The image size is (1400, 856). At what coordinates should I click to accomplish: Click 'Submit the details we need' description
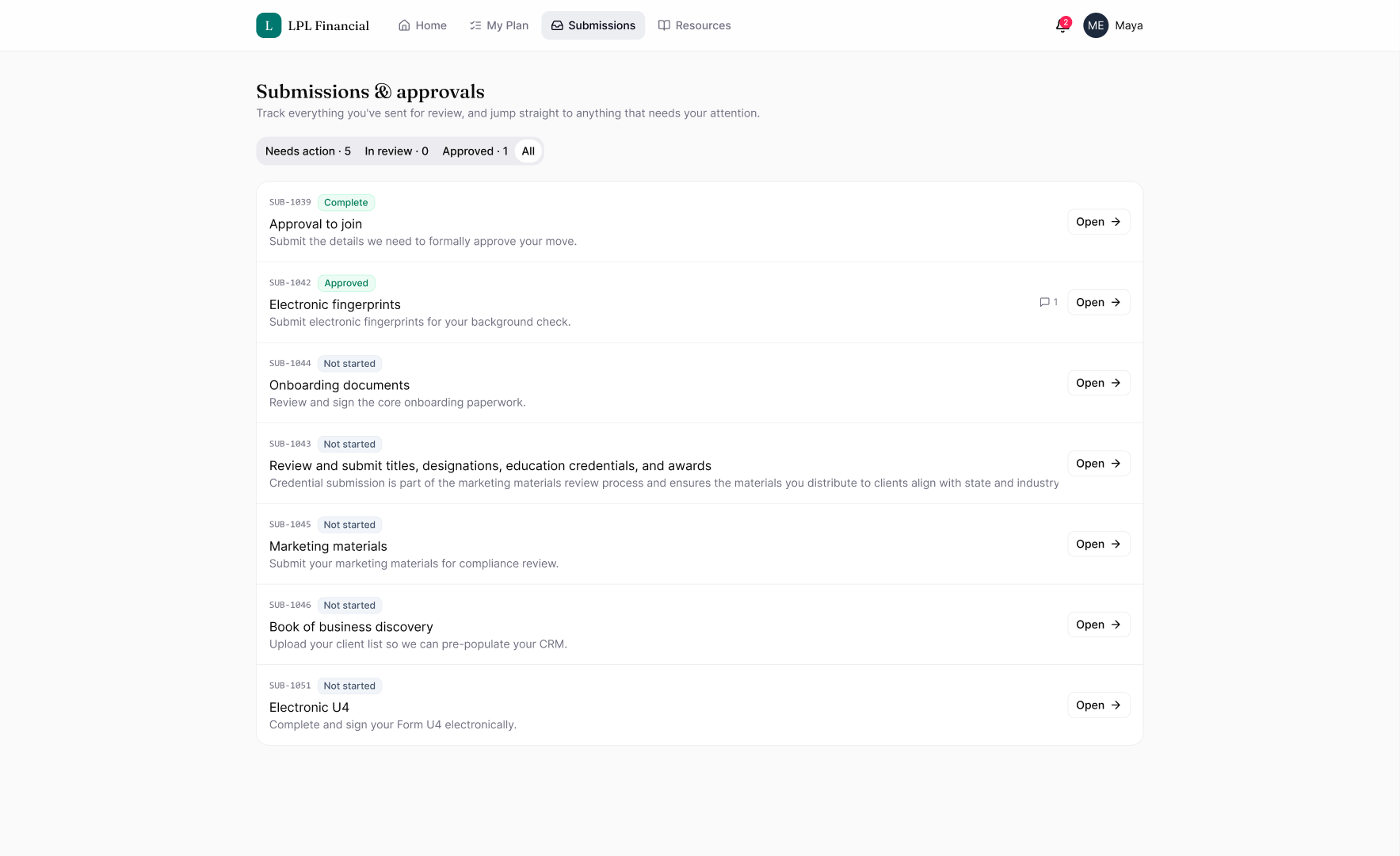click(x=423, y=242)
